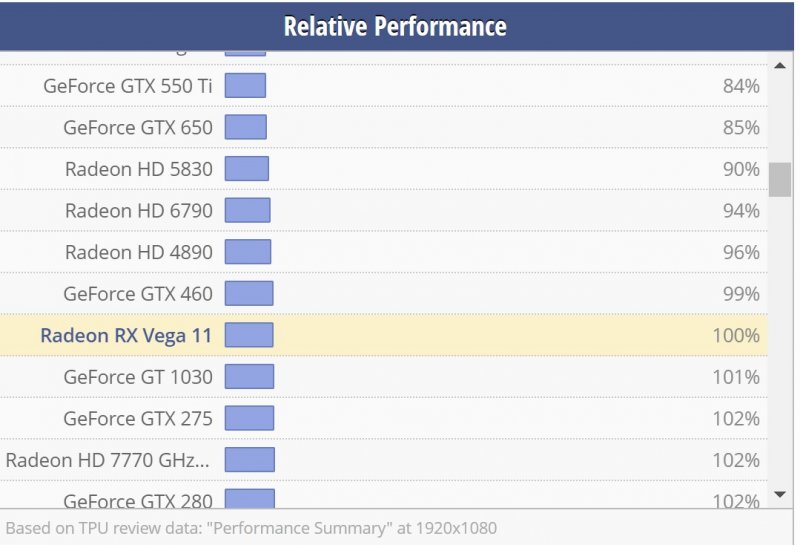800x545 pixels.
Task: Click the highlighted Radeon RX Vega 11 name
Action: coord(126,335)
